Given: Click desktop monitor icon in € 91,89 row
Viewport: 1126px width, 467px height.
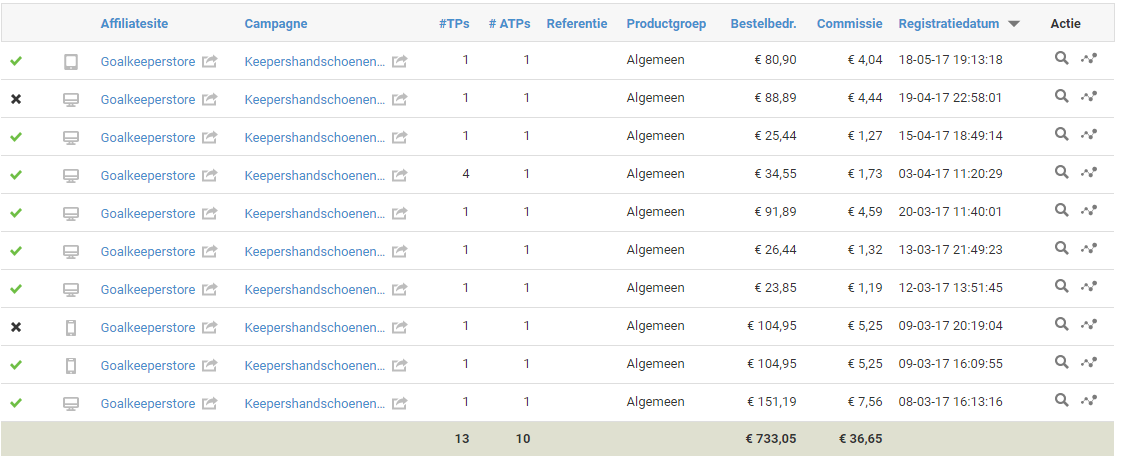Looking at the screenshot, I should (x=70, y=213).
